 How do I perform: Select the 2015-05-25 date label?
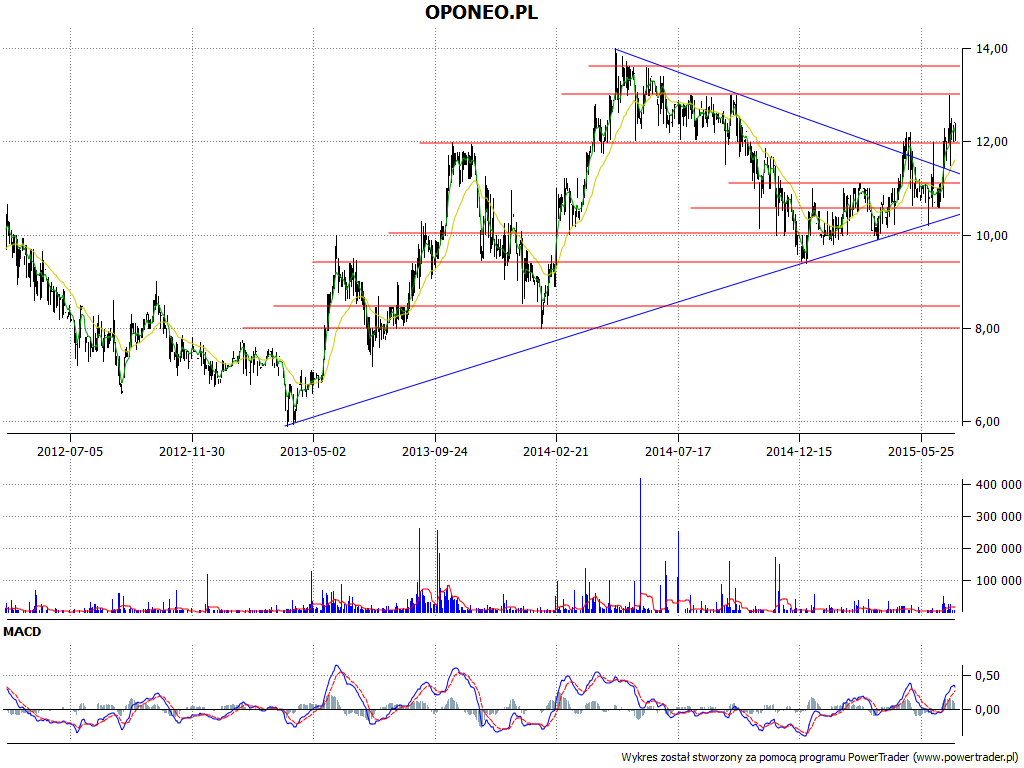[x=921, y=451]
